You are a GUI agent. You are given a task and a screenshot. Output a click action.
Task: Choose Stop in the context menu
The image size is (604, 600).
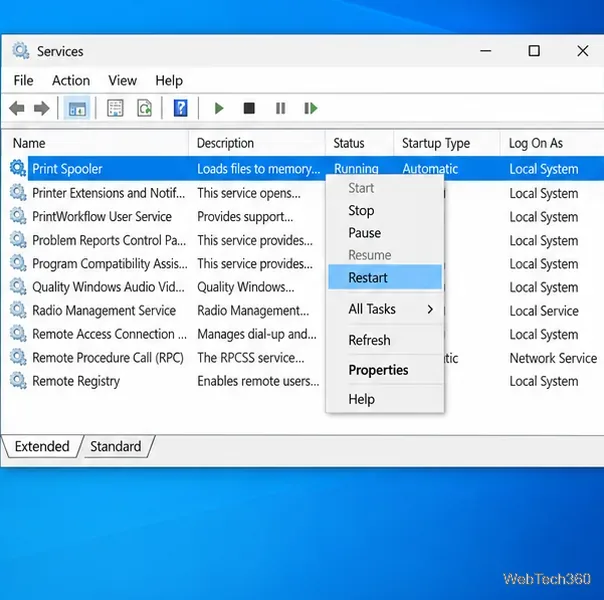384,211
